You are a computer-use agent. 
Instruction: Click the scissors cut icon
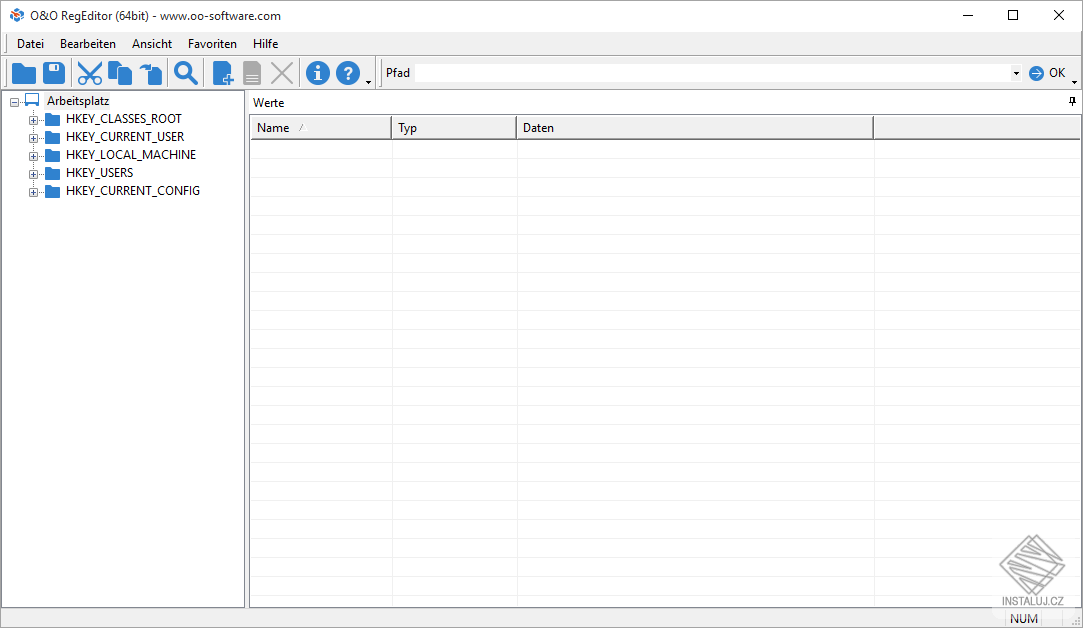click(90, 73)
